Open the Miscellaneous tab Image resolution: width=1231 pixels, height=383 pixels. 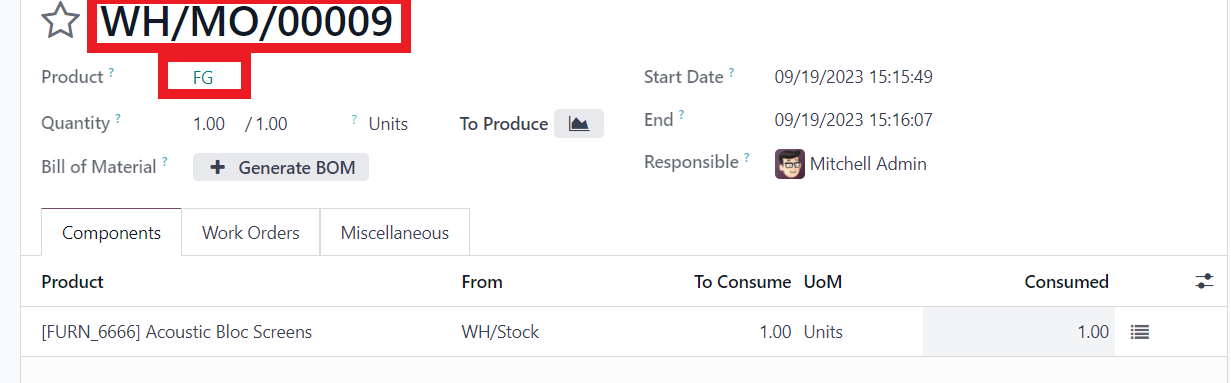click(395, 233)
